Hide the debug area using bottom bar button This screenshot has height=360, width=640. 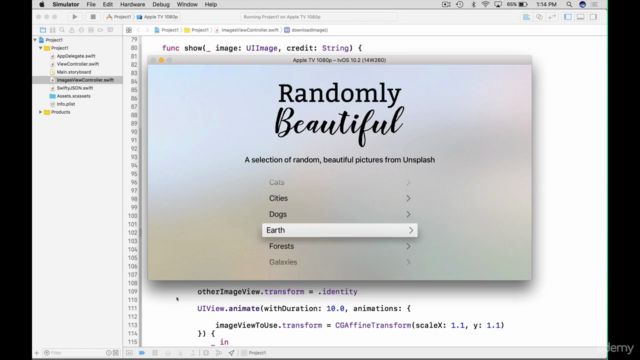click(x=129, y=353)
